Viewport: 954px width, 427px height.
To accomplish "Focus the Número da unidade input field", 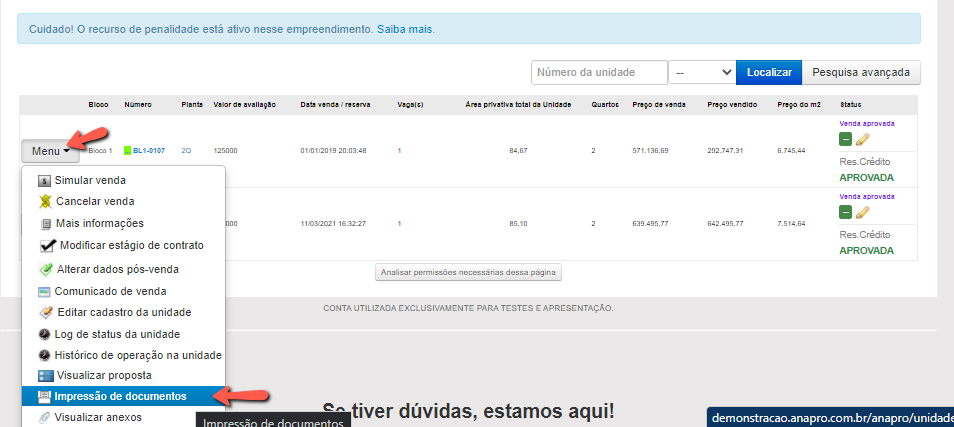I will pyautogui.click(x=598, y=72).
